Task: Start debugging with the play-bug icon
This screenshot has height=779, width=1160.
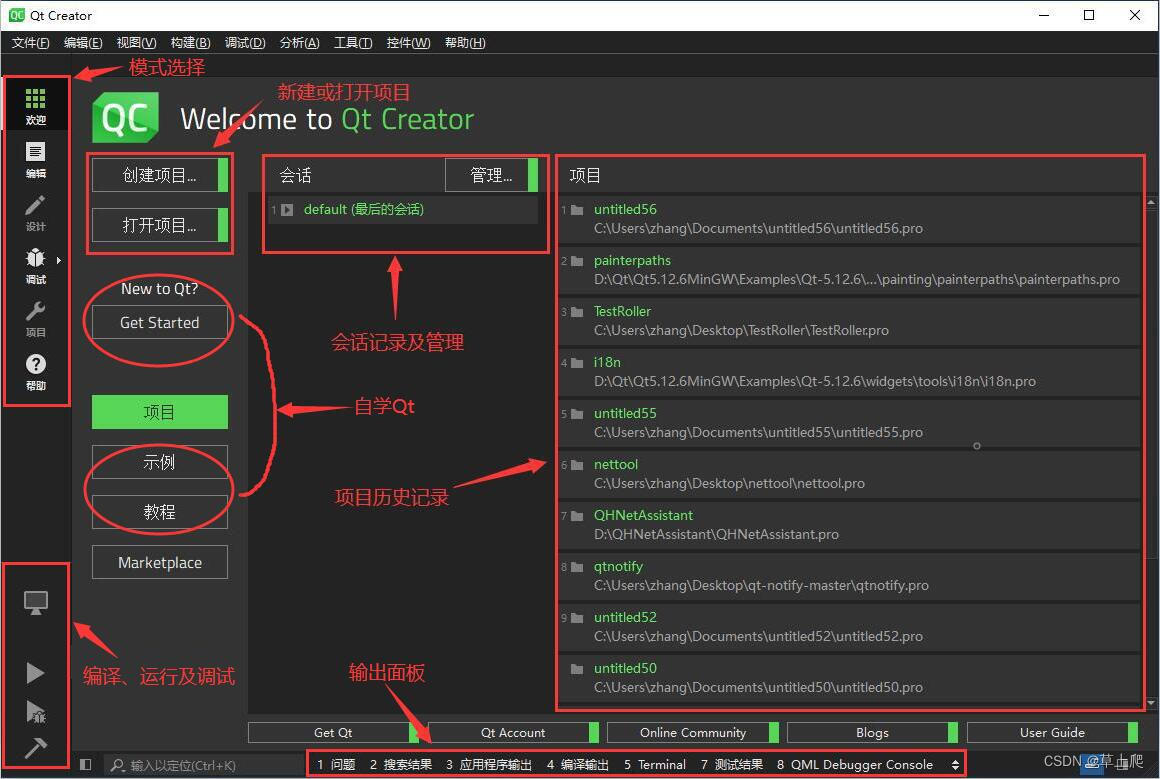Action: click(36, 712)
